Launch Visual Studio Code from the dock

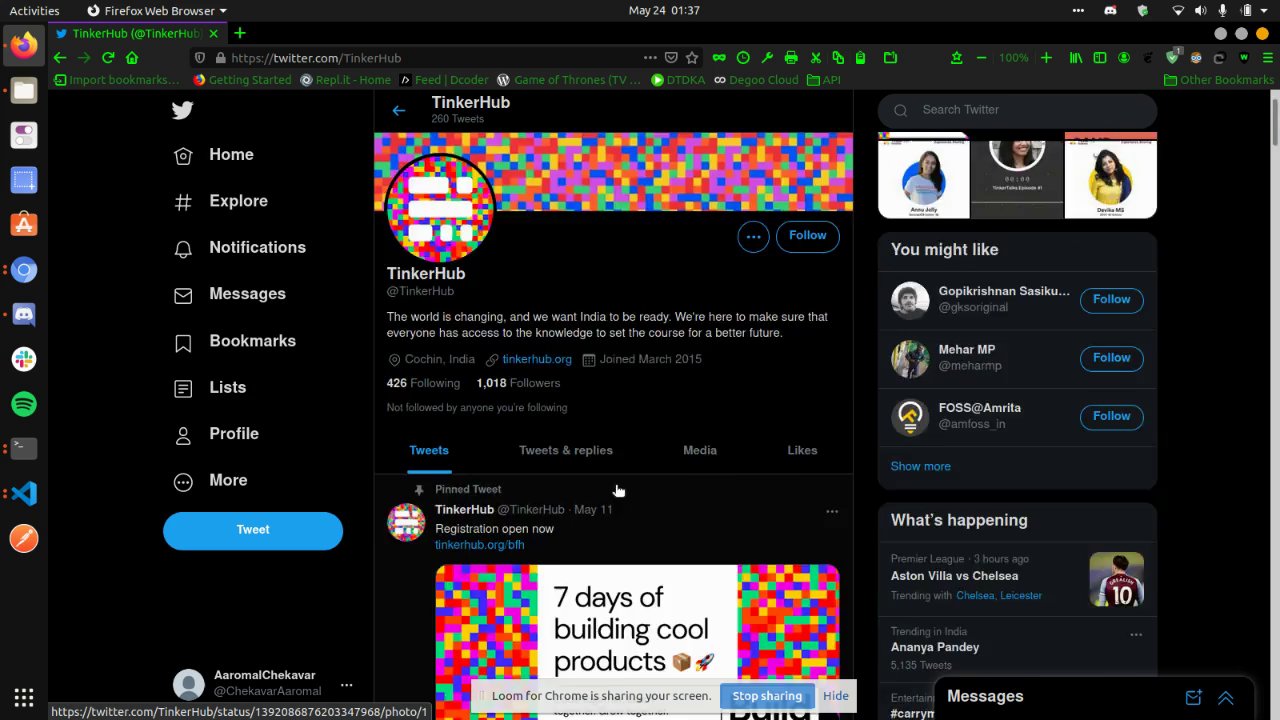coord(24,493)
